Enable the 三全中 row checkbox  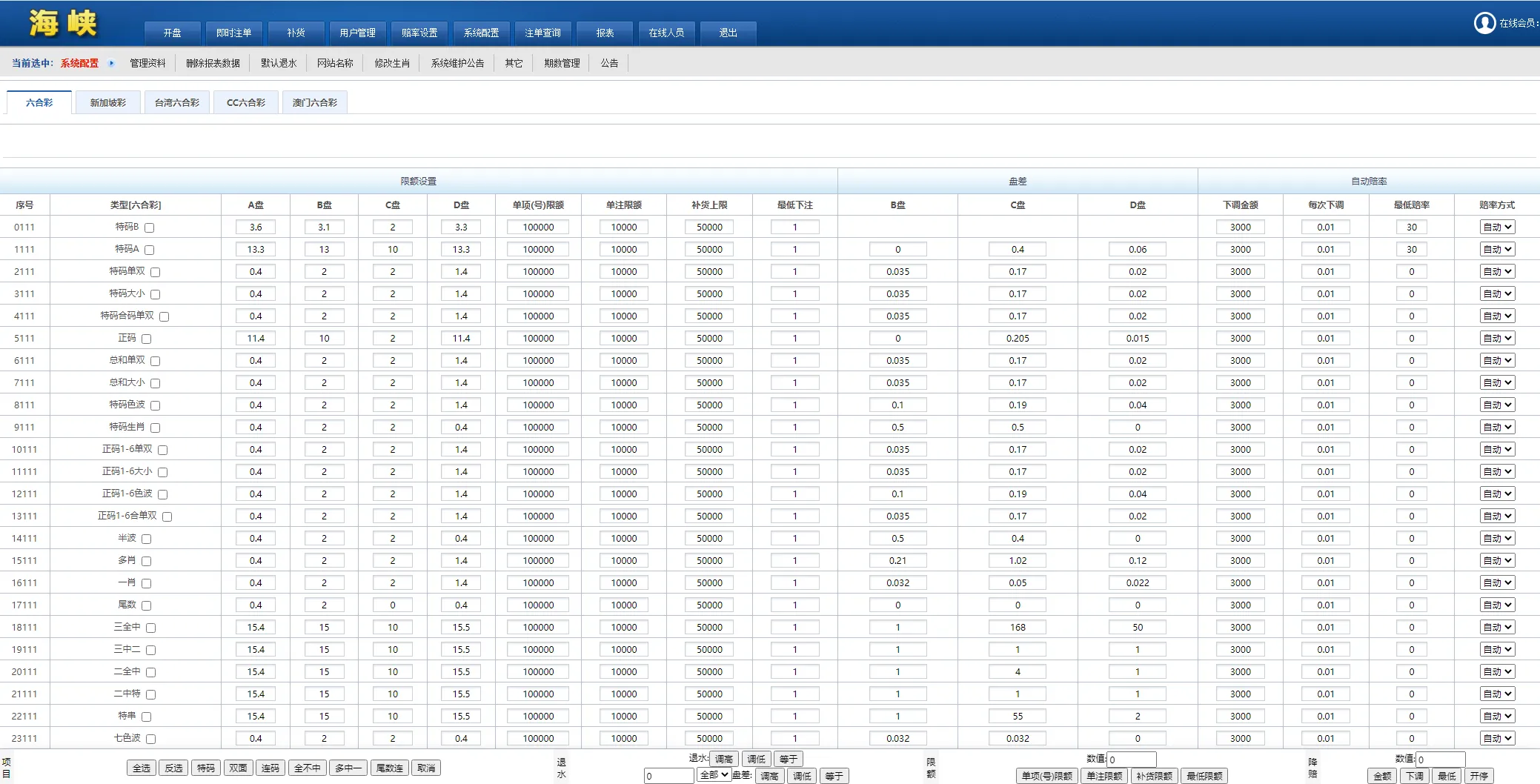tap(151, 628)
